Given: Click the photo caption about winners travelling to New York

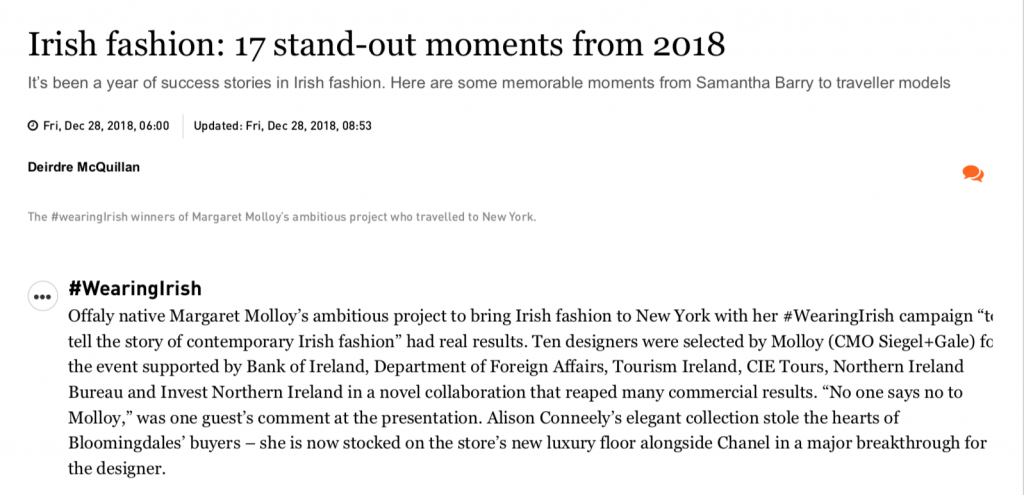Looking at the screenshot, I should coord(282,216).
